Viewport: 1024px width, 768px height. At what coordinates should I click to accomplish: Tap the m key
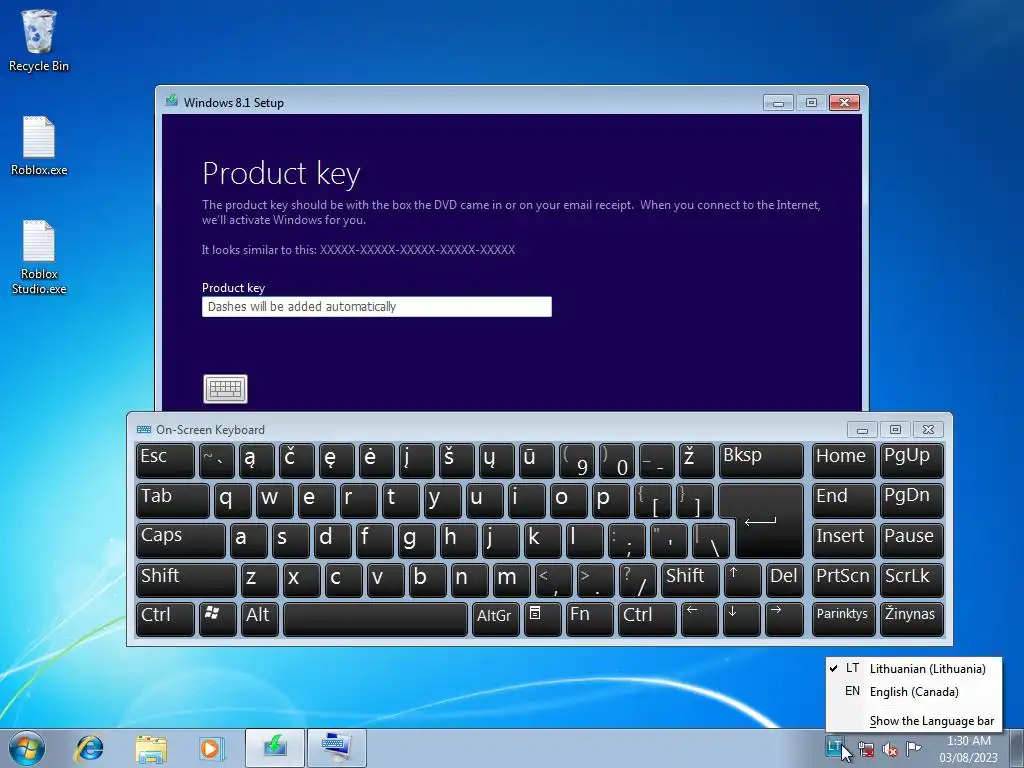pyautogui.click(x=511, y=580)
